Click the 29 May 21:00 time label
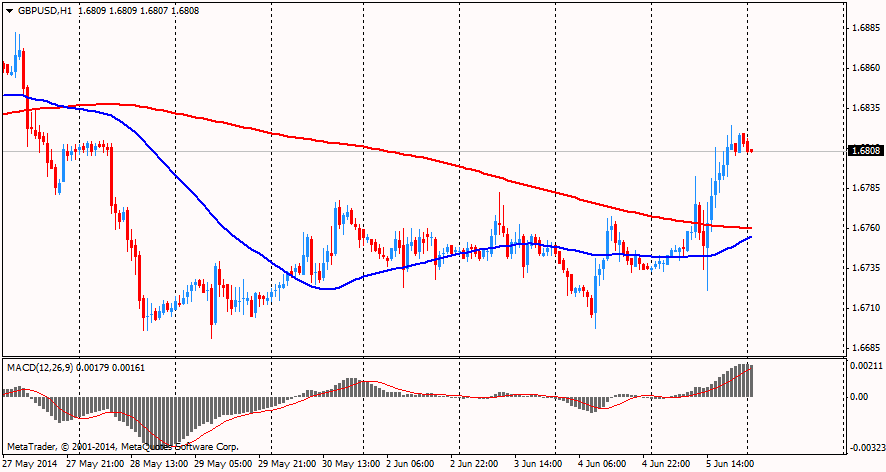Viewport: 886px width, 472px height. 288,464
